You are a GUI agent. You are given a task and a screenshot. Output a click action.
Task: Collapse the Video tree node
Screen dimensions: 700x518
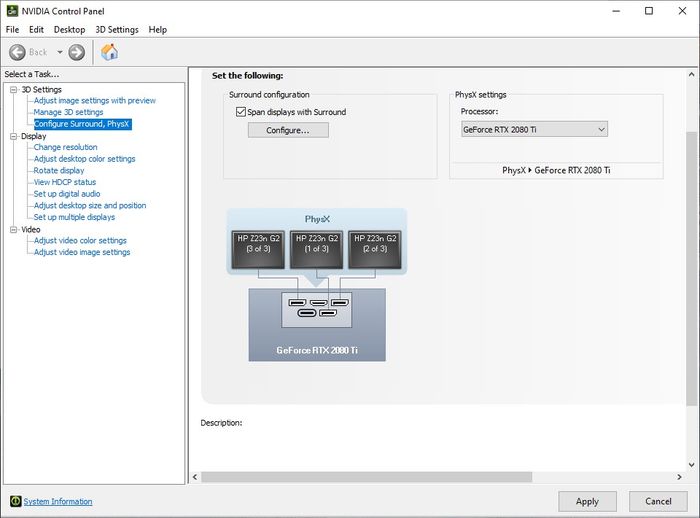[x=13, y=230]
